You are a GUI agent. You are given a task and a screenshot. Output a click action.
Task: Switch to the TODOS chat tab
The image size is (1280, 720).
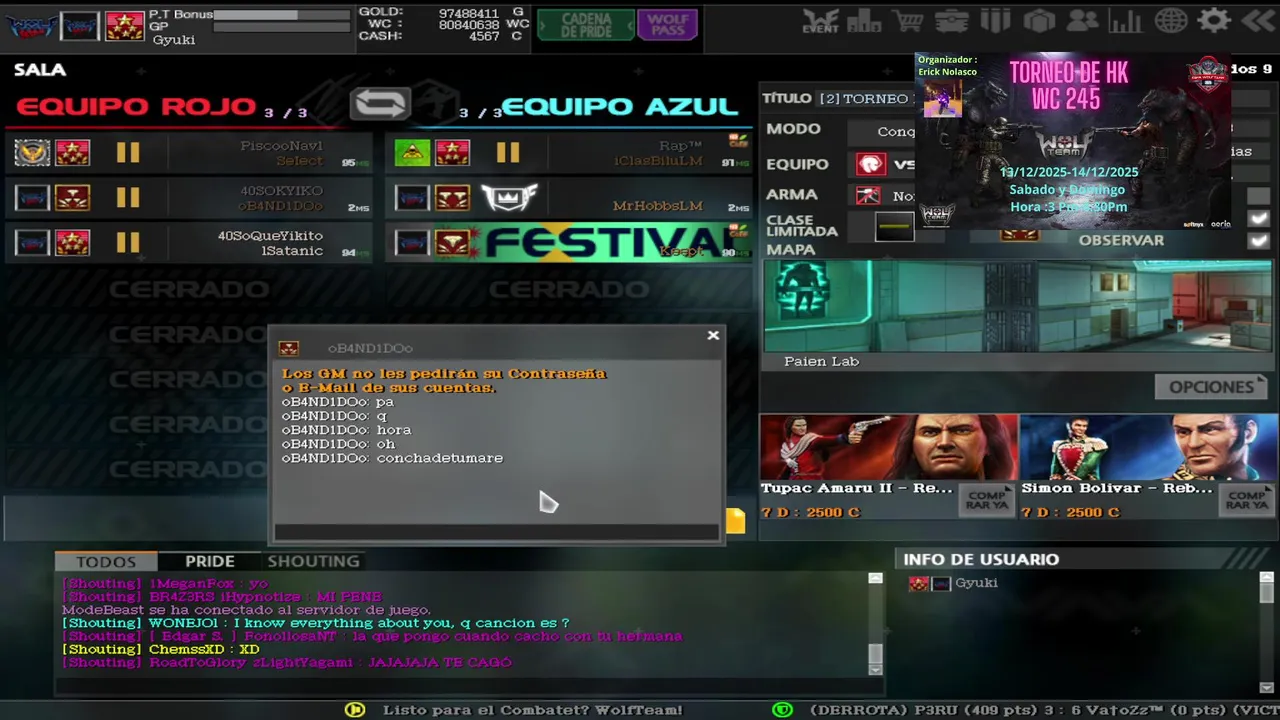[x=106, y=562]
